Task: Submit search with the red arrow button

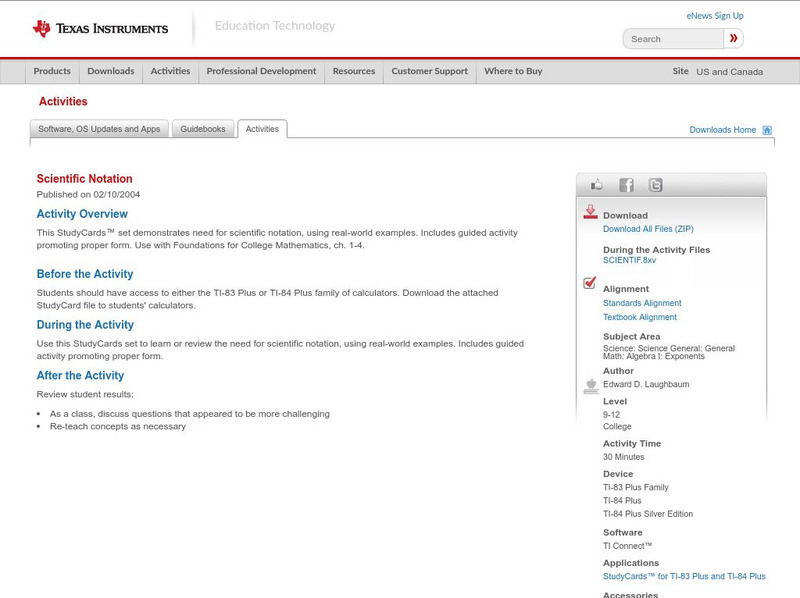Action: click(x=734, y=39)
